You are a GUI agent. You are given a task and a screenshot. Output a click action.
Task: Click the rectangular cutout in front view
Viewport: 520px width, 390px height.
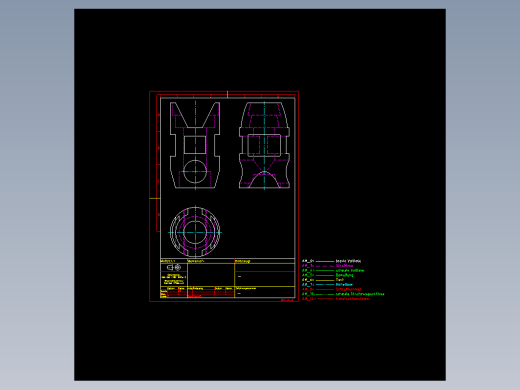point(195,145)
